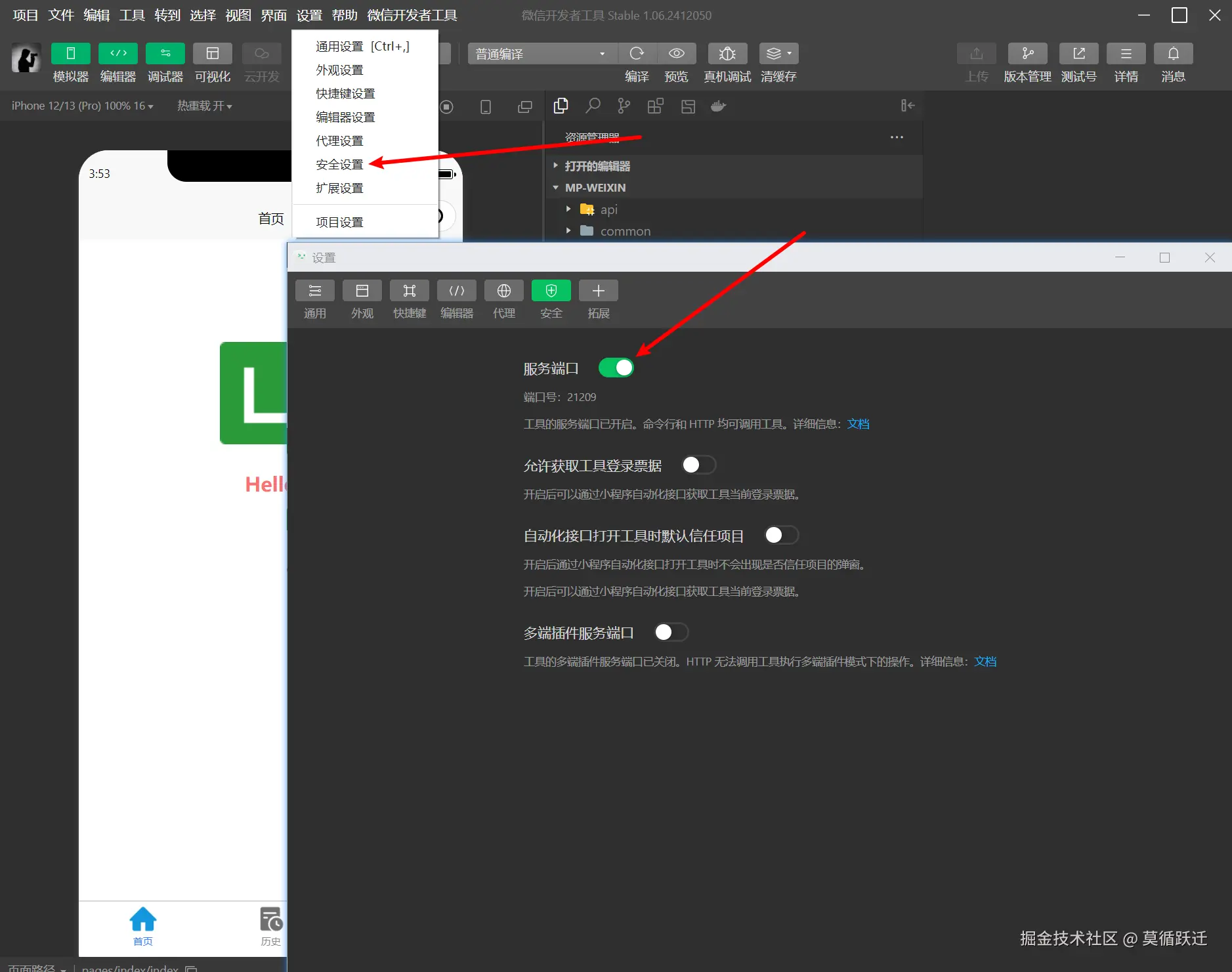
Task: Click the detach simulator window icon
Action: [525, 107]
